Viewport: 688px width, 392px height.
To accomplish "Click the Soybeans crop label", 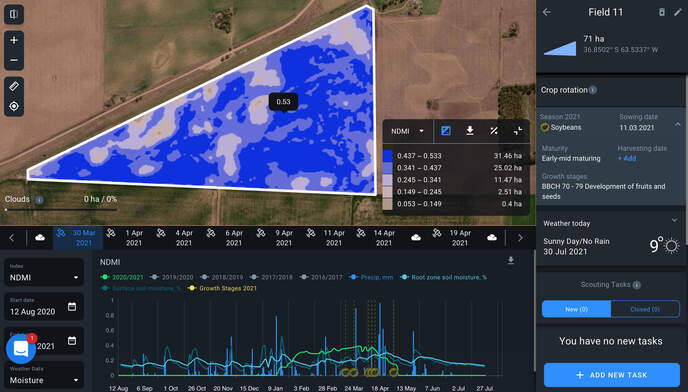I will [x=566, y=127].
